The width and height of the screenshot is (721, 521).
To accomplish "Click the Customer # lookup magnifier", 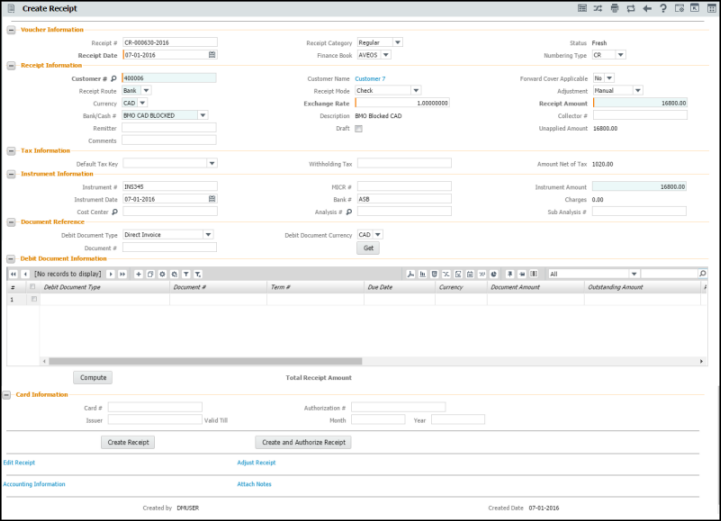I will pos(114,79).
